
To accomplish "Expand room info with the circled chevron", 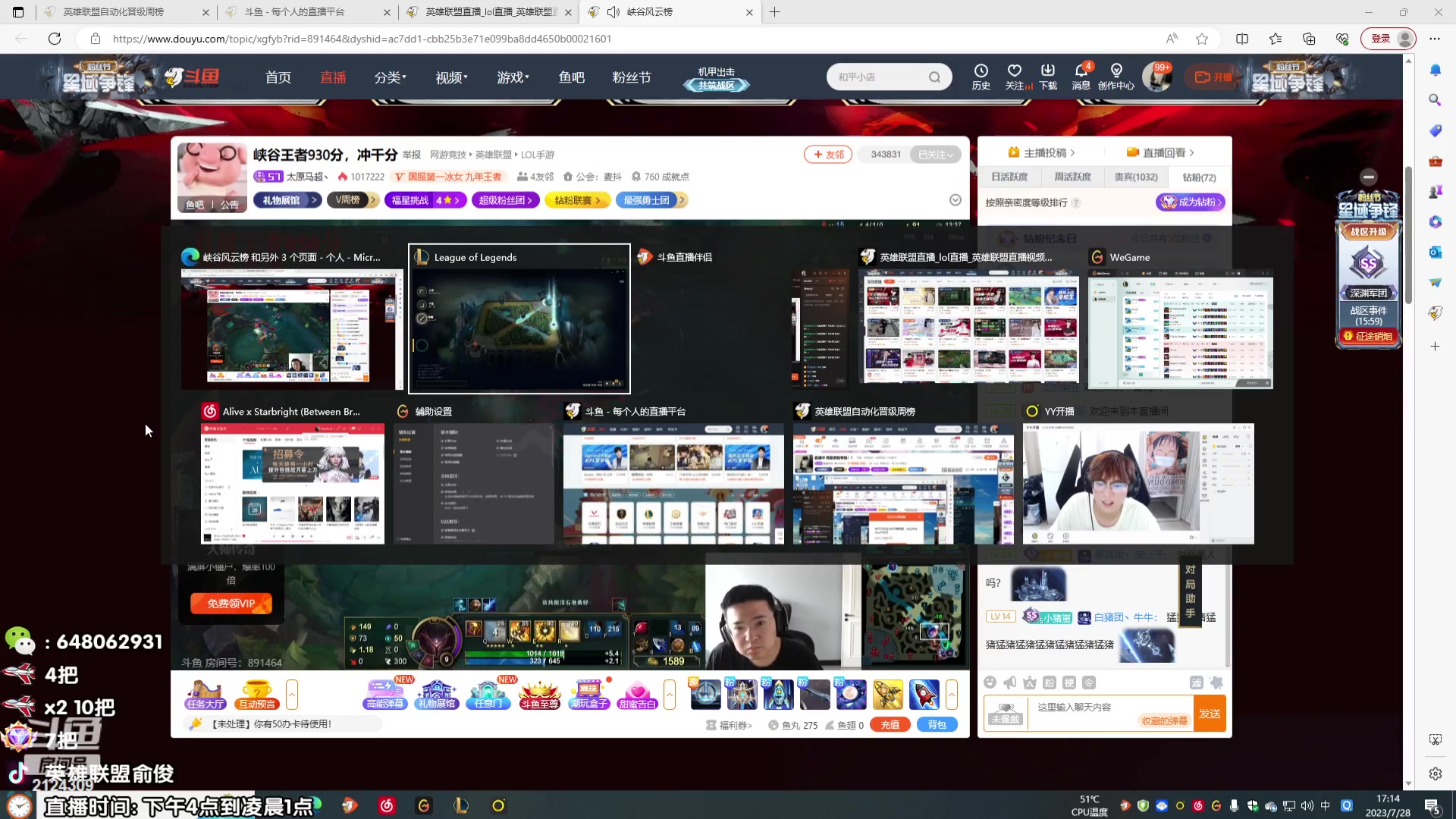I will [955, 199].
